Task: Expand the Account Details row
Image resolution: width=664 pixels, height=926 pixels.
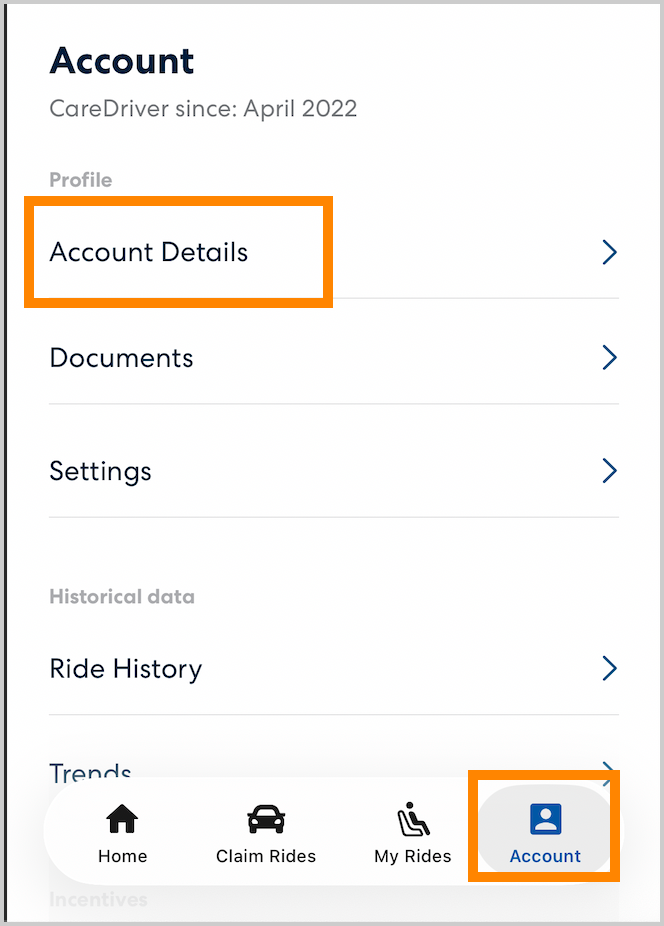Action: point(148,252)
